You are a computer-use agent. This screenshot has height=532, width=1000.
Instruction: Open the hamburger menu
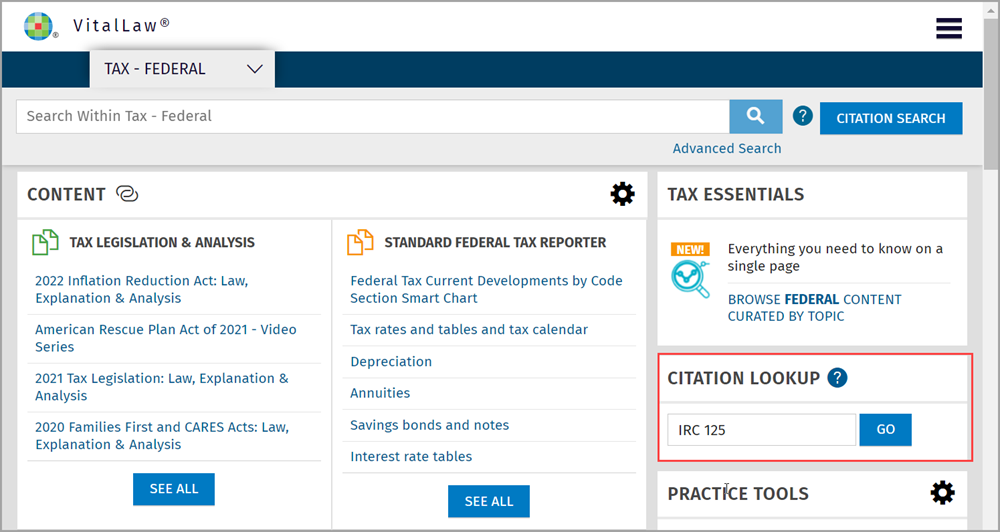948,28
